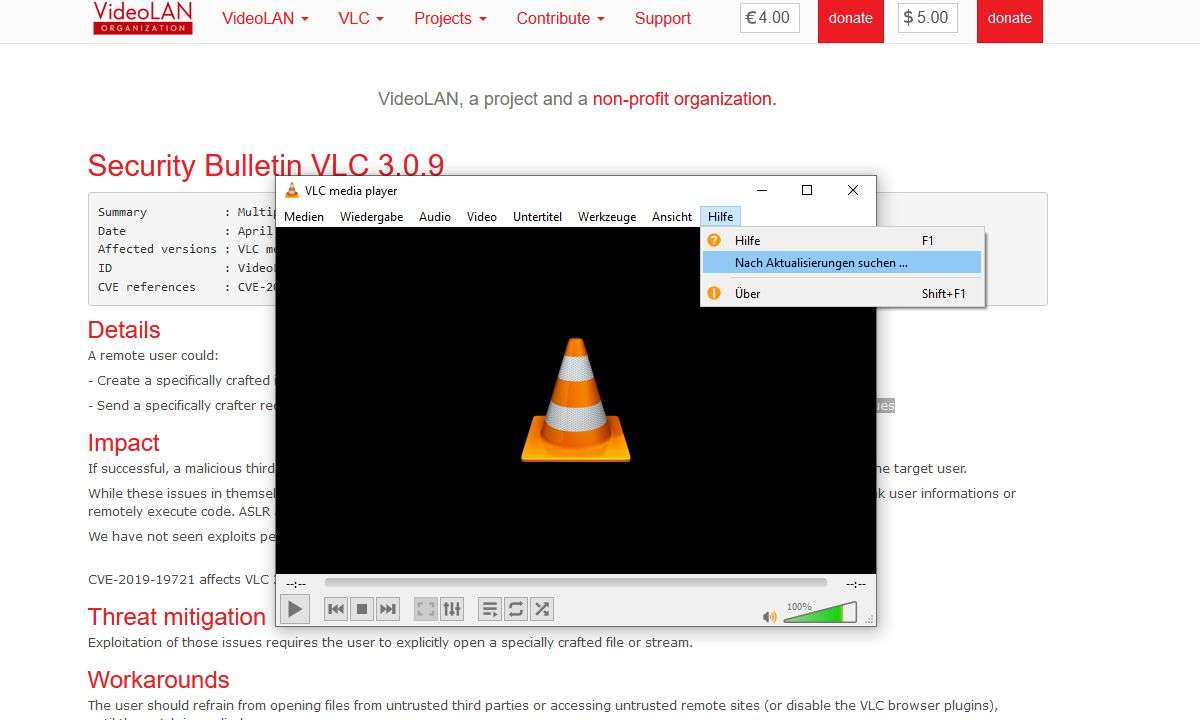Expand the VideoLAN navigation dropdown

265,18
